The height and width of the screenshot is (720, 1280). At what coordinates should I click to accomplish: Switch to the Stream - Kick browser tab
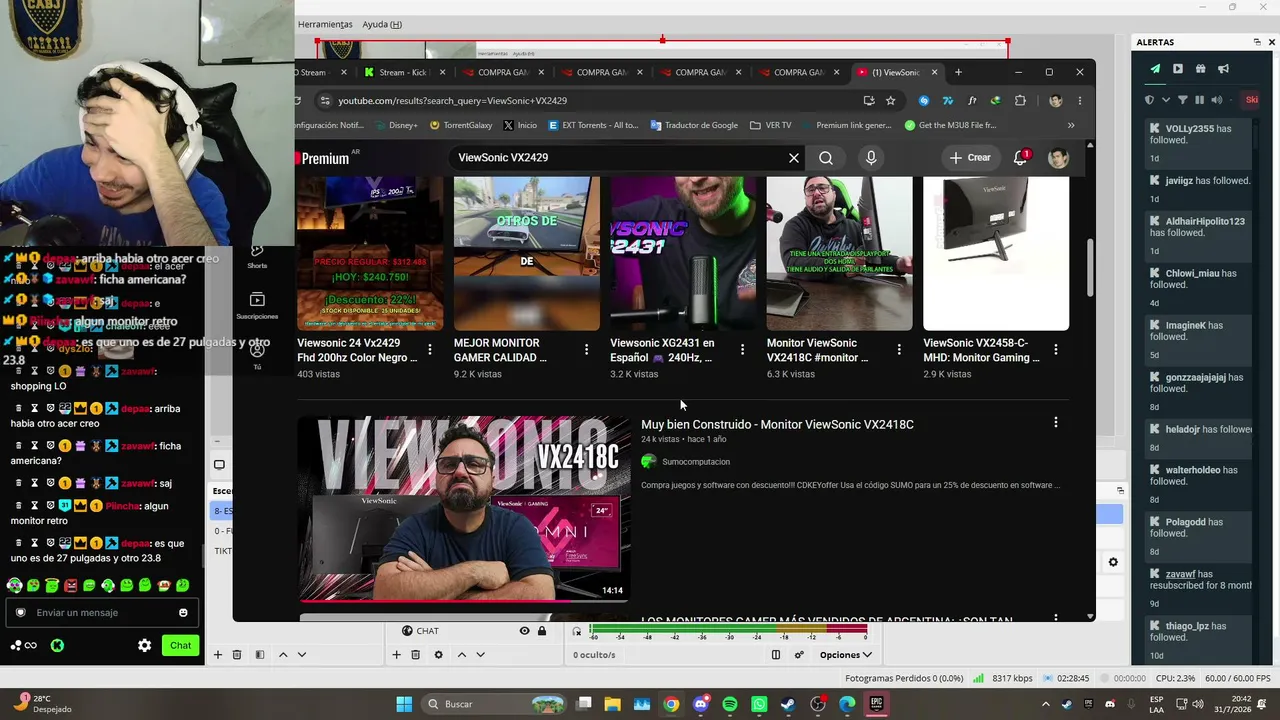click(404, 72)
